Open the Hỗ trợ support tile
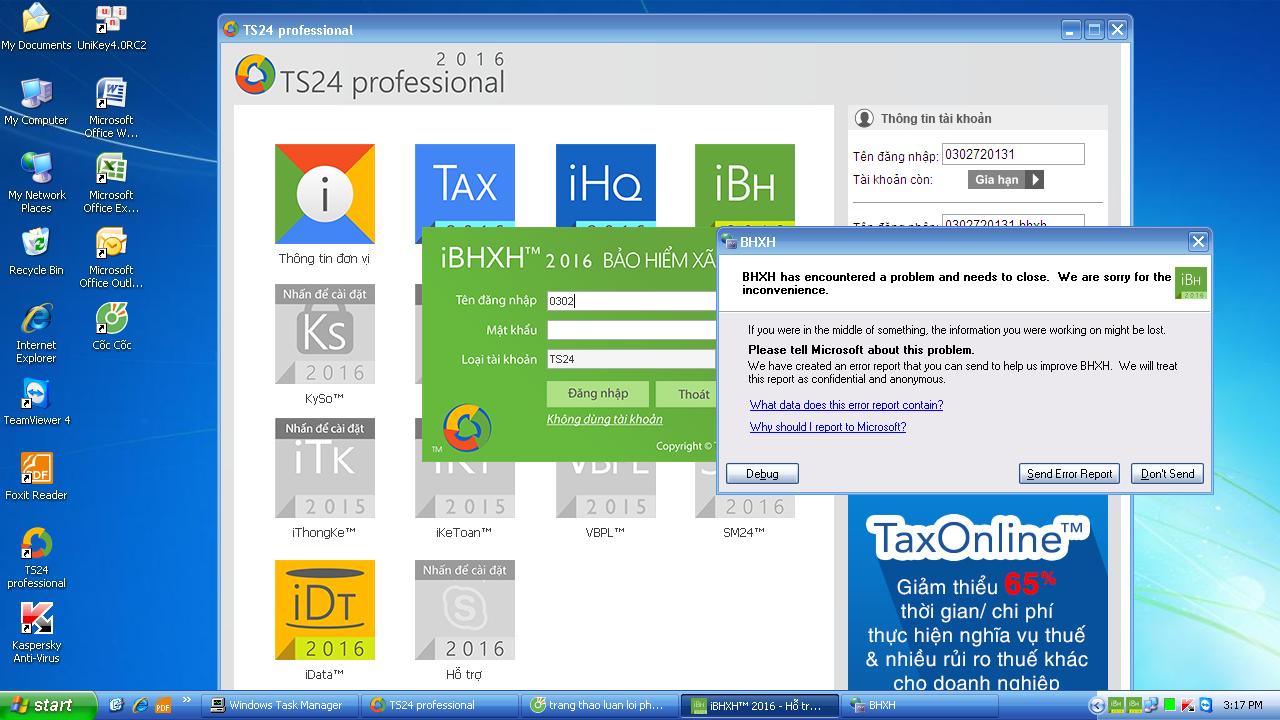Image resolution: width=1280 pixels, height=720 pixels. [x=465, y=610]
